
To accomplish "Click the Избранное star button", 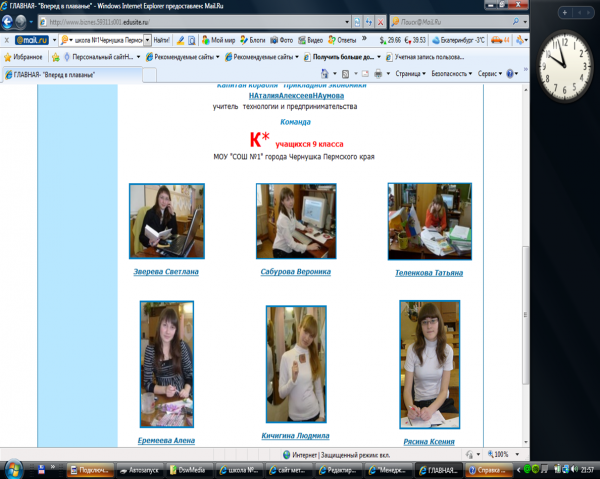I will pos(23,57).
